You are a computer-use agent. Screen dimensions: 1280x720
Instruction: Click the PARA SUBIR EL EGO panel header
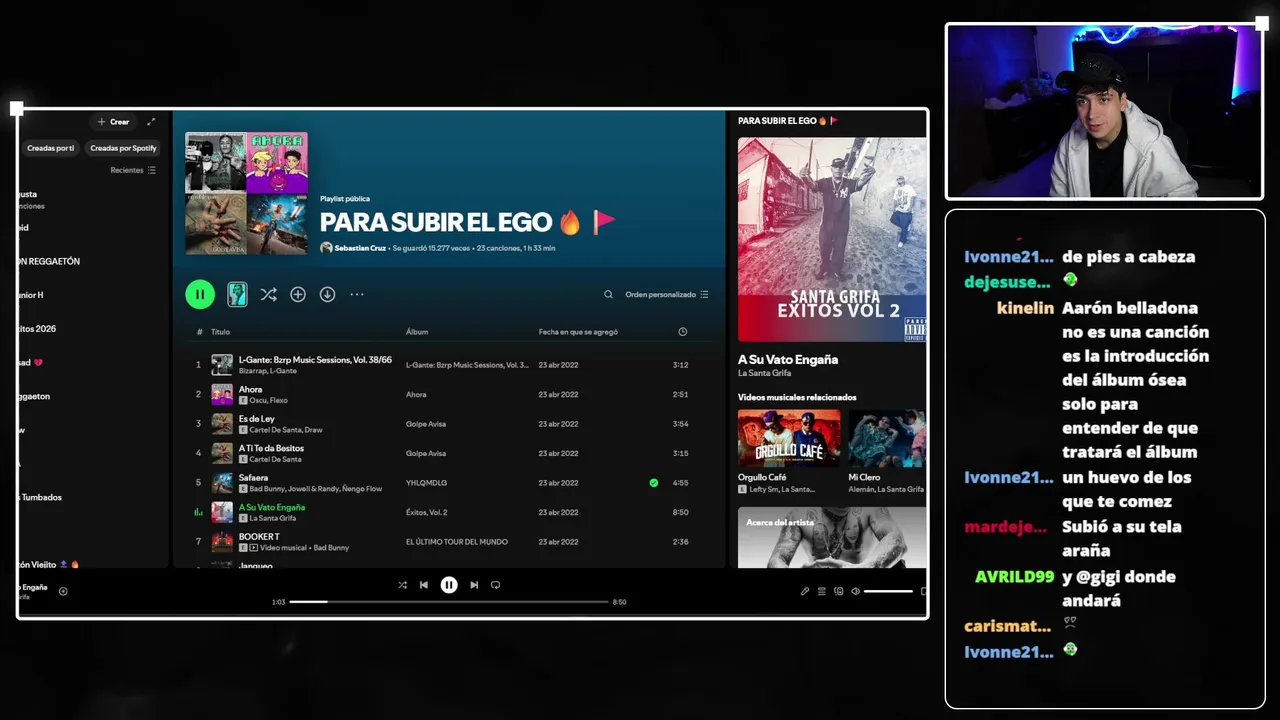tap(788, 121)
